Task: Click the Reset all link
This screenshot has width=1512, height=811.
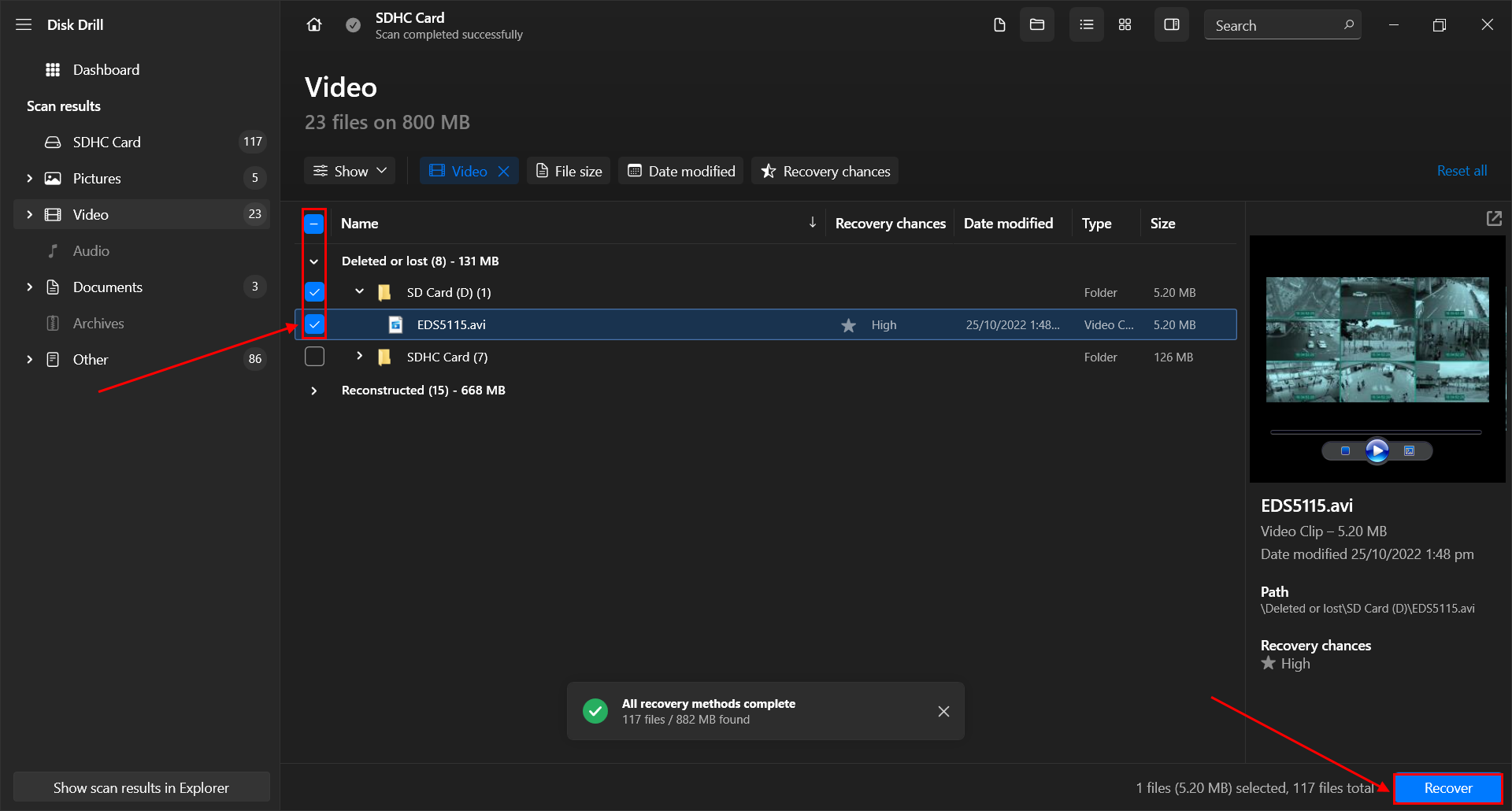Action: (1462, 171)
